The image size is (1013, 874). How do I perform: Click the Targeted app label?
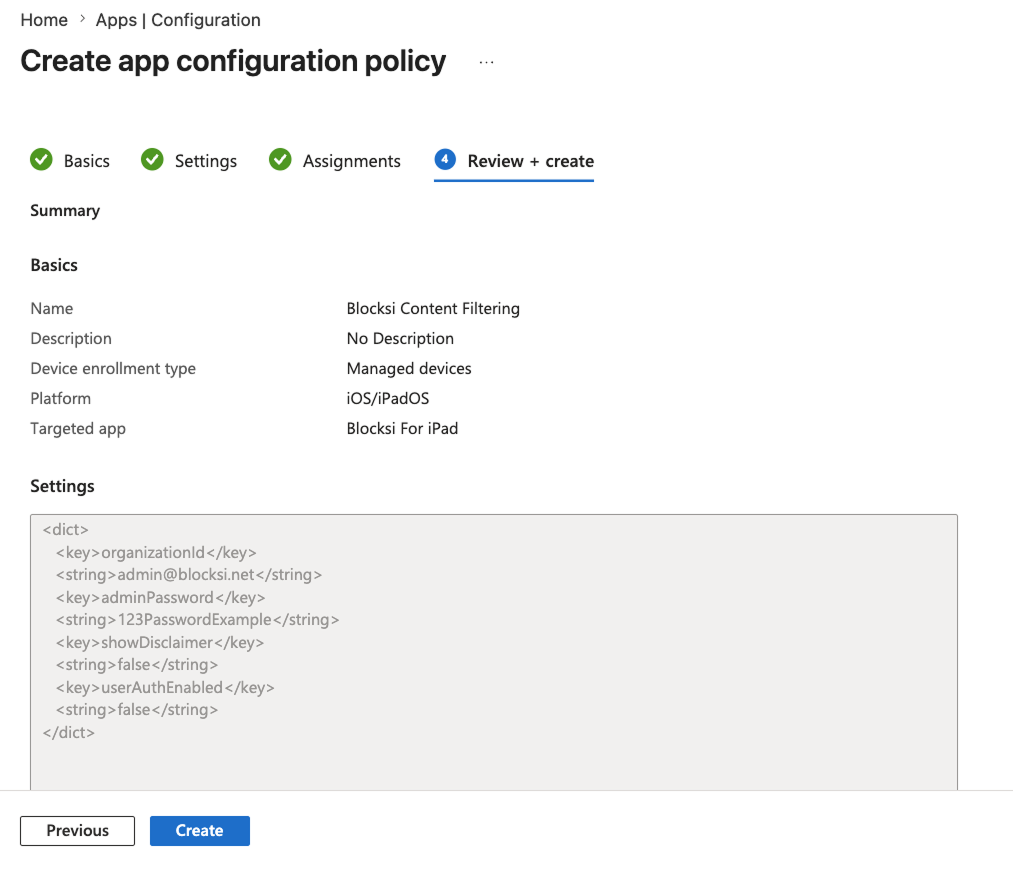[x=78, y=429]
